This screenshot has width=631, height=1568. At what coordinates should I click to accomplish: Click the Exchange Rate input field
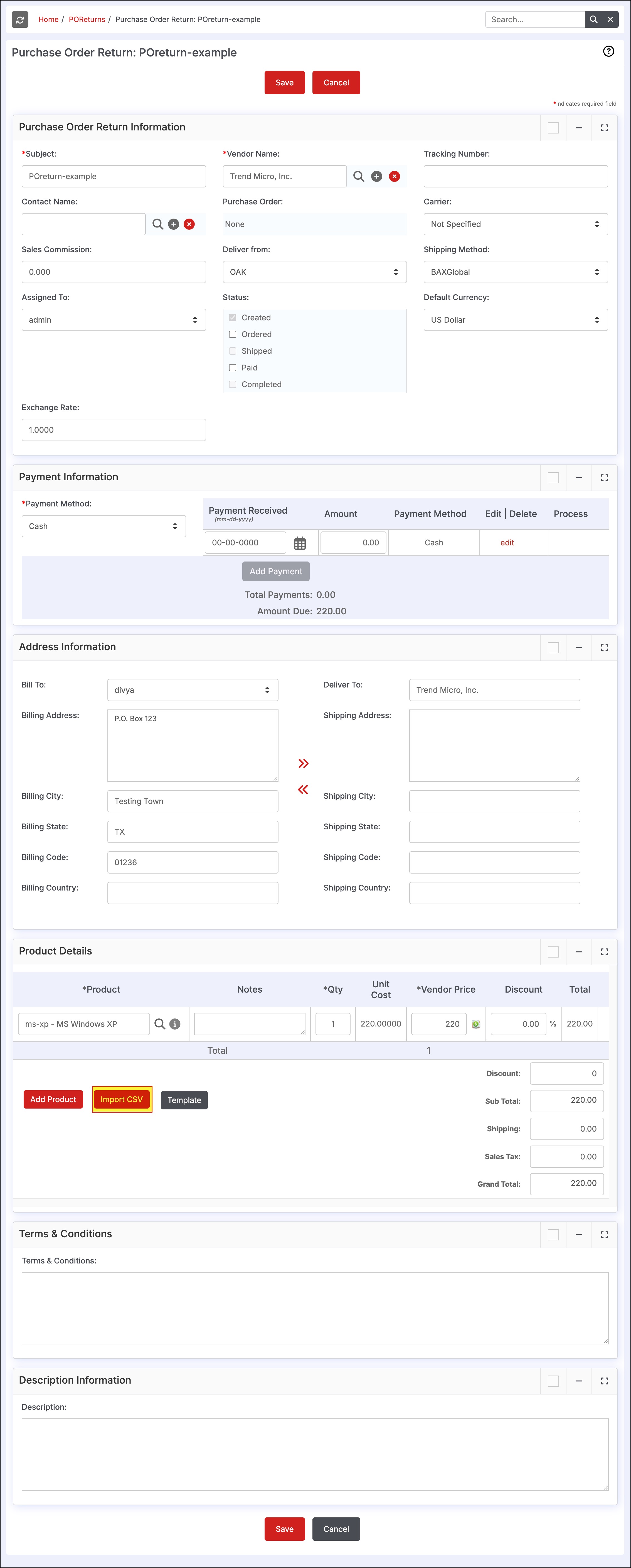click(x=113, y=430)
